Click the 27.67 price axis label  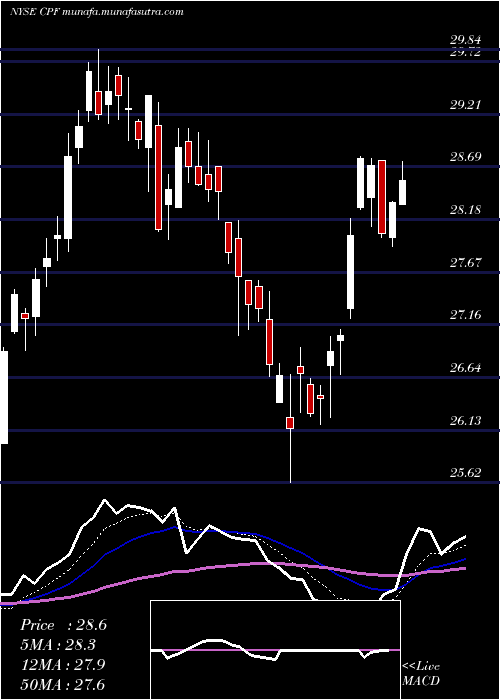[x=465, y=262]
